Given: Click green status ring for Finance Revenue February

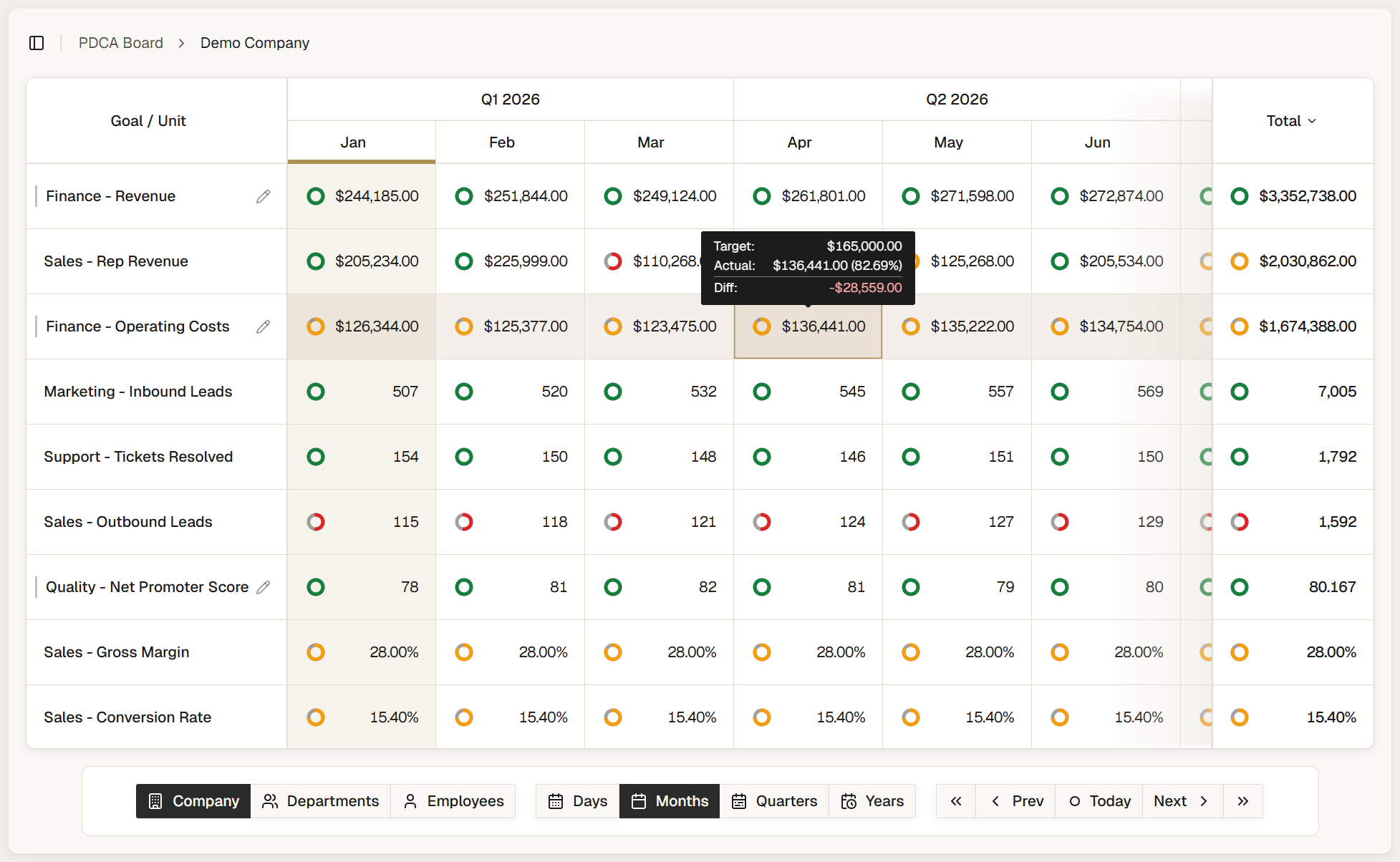Looking at the screenshot, I should (464, 196).
